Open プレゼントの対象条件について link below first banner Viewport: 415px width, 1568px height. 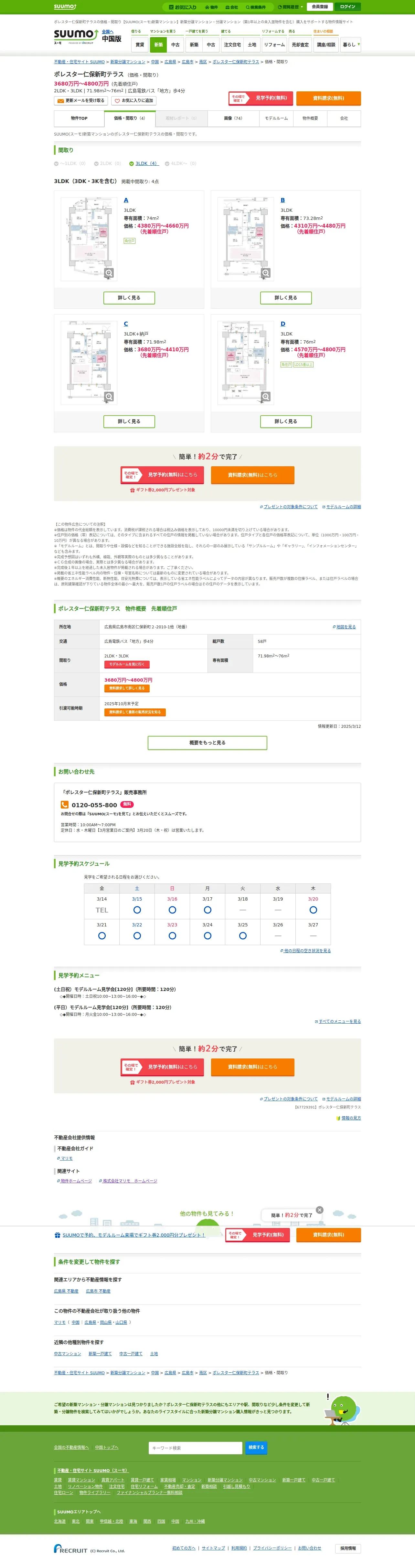point(289,506)
